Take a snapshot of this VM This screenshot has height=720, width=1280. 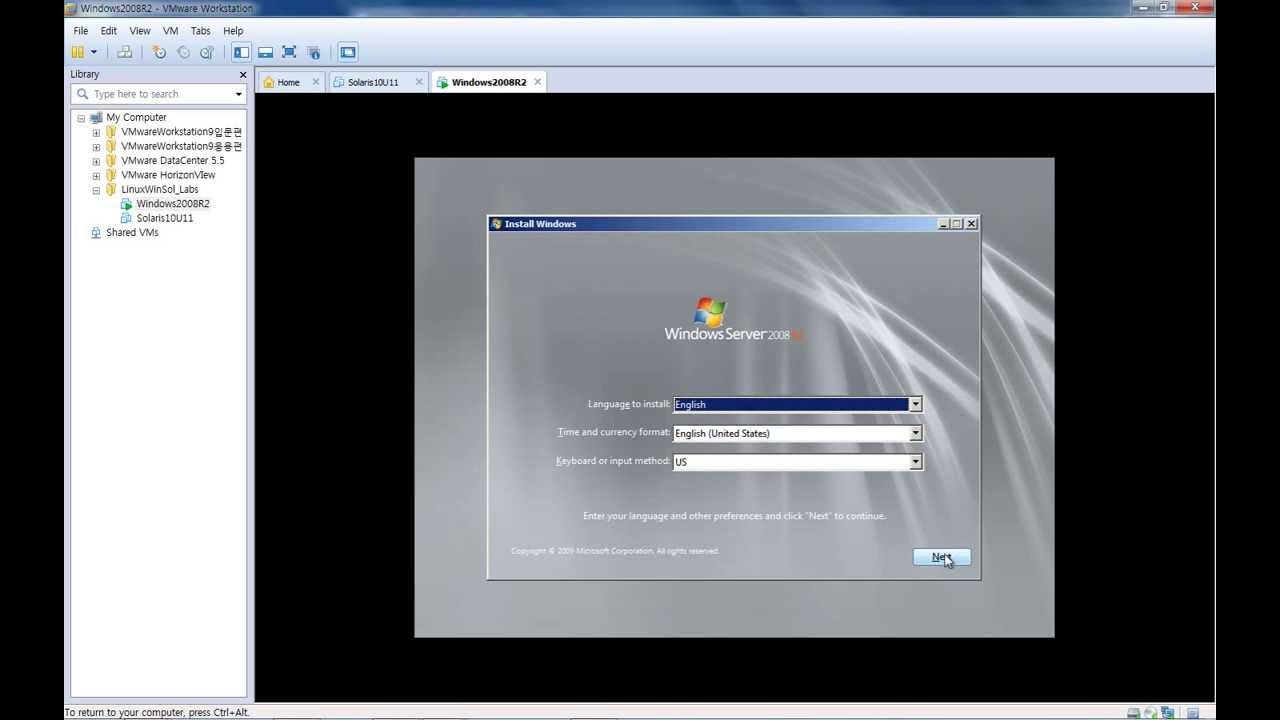159,52
